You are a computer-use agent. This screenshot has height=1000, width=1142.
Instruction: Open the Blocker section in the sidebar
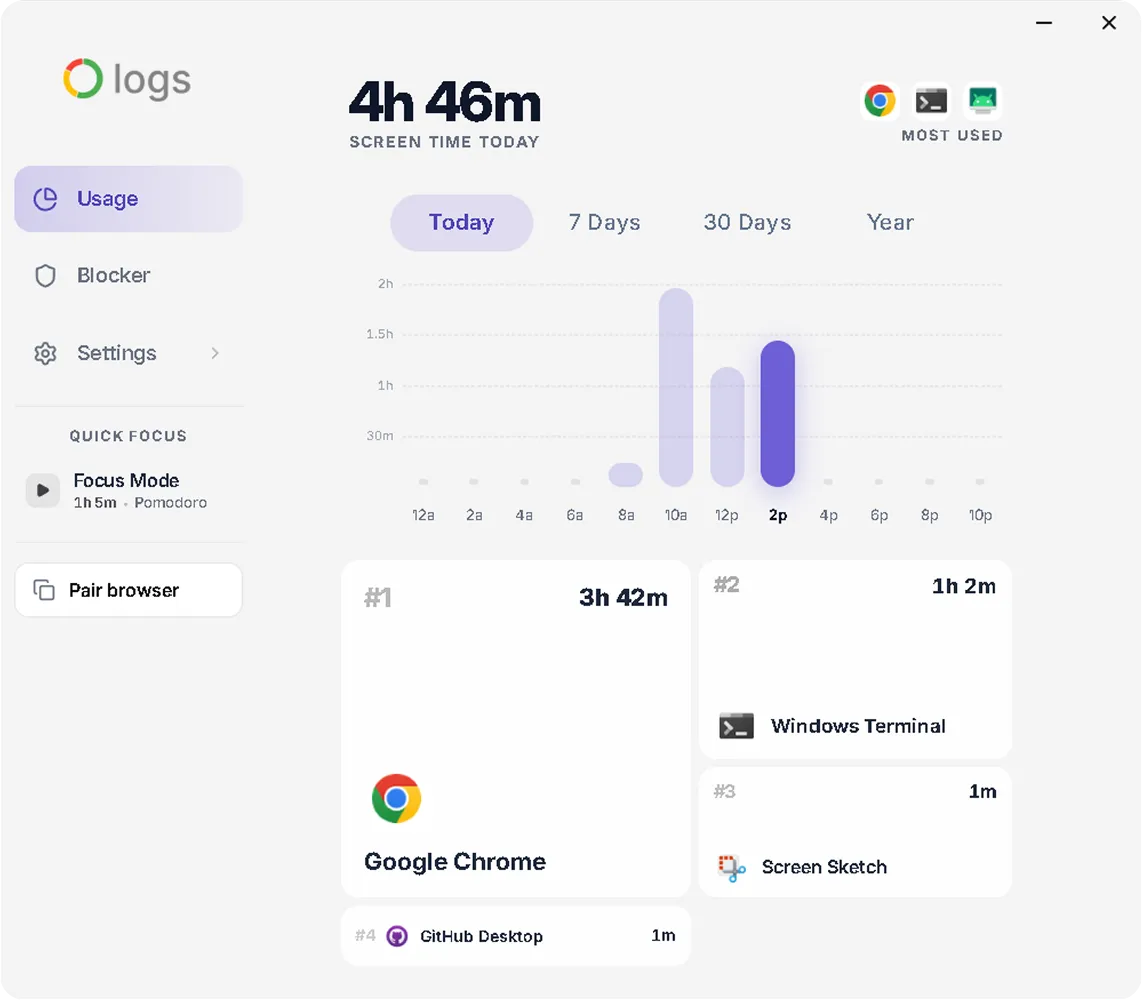(128, 275)
